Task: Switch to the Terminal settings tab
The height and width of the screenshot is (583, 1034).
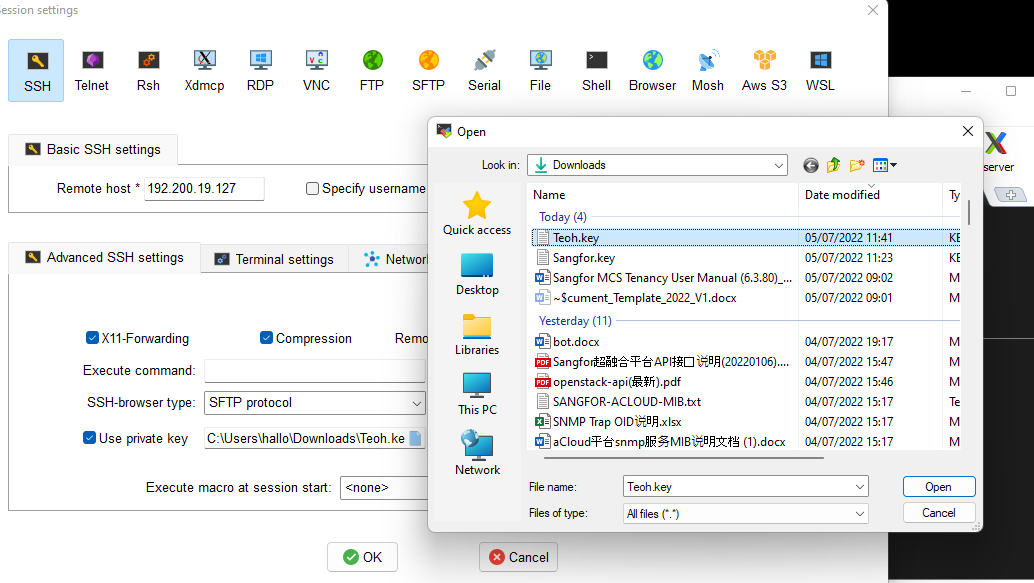Action: (274, 259)
